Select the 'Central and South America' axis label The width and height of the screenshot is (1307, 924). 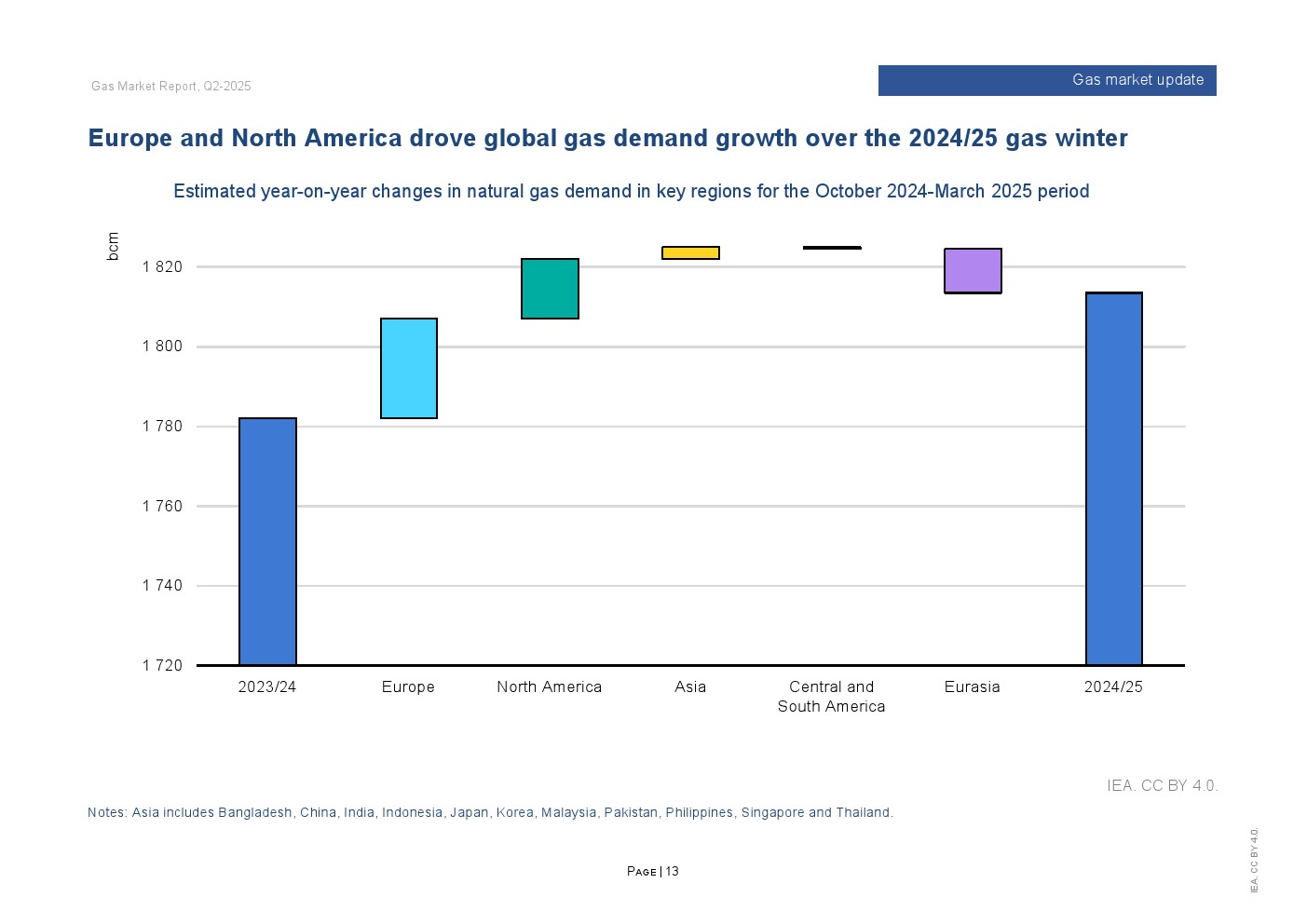(x=831, y=697)
